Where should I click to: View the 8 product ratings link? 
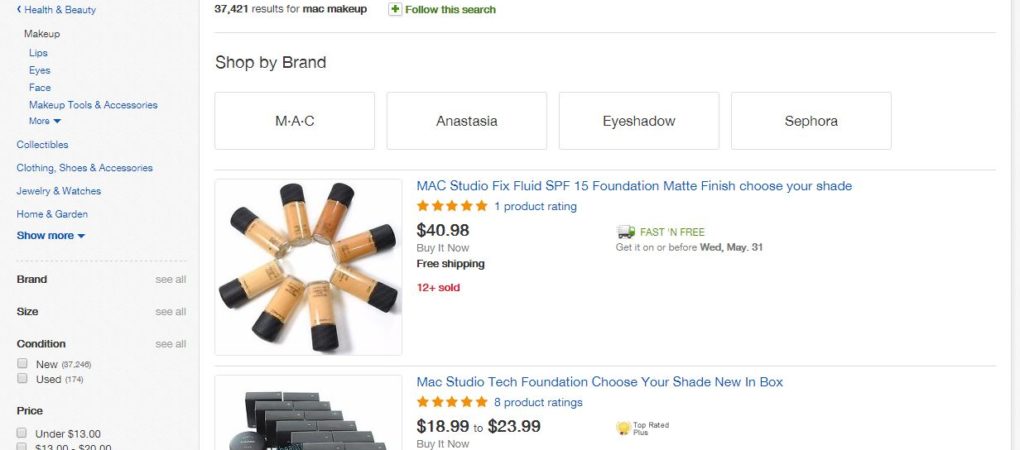tap(538, 403)
